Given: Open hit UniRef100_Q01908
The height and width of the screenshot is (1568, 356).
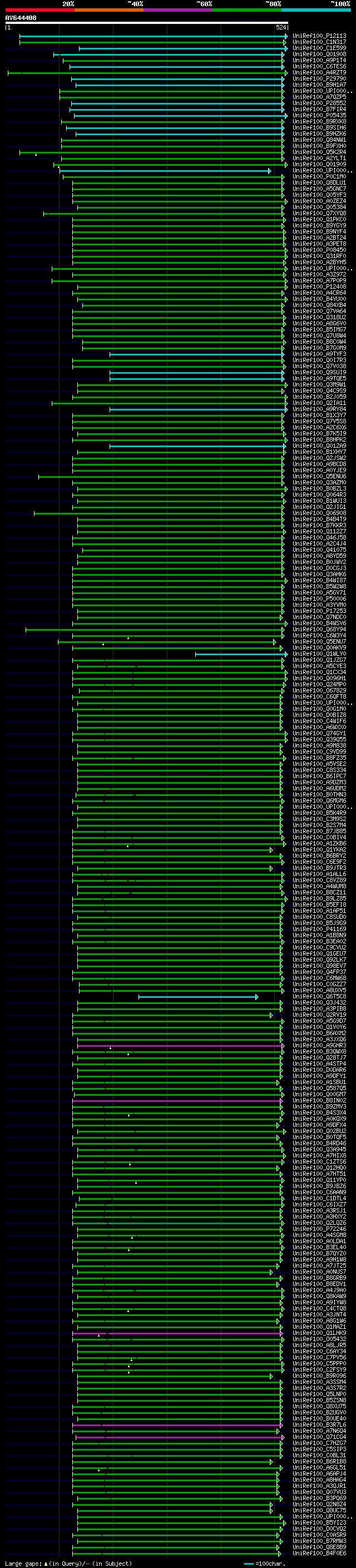Looking at the screenshot, I should pyautogui.click(x=319, y=54).
